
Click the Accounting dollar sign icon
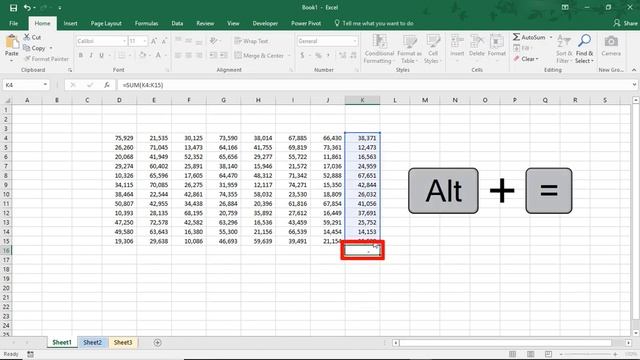click(302, 55)
